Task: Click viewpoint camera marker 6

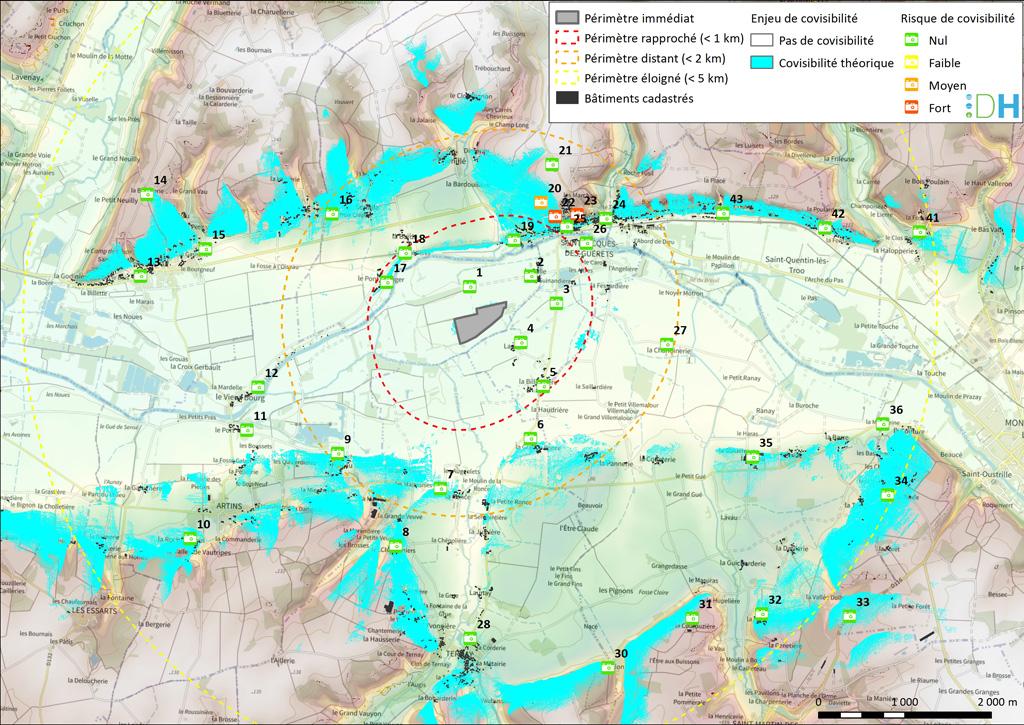Action: click(530, 438)
